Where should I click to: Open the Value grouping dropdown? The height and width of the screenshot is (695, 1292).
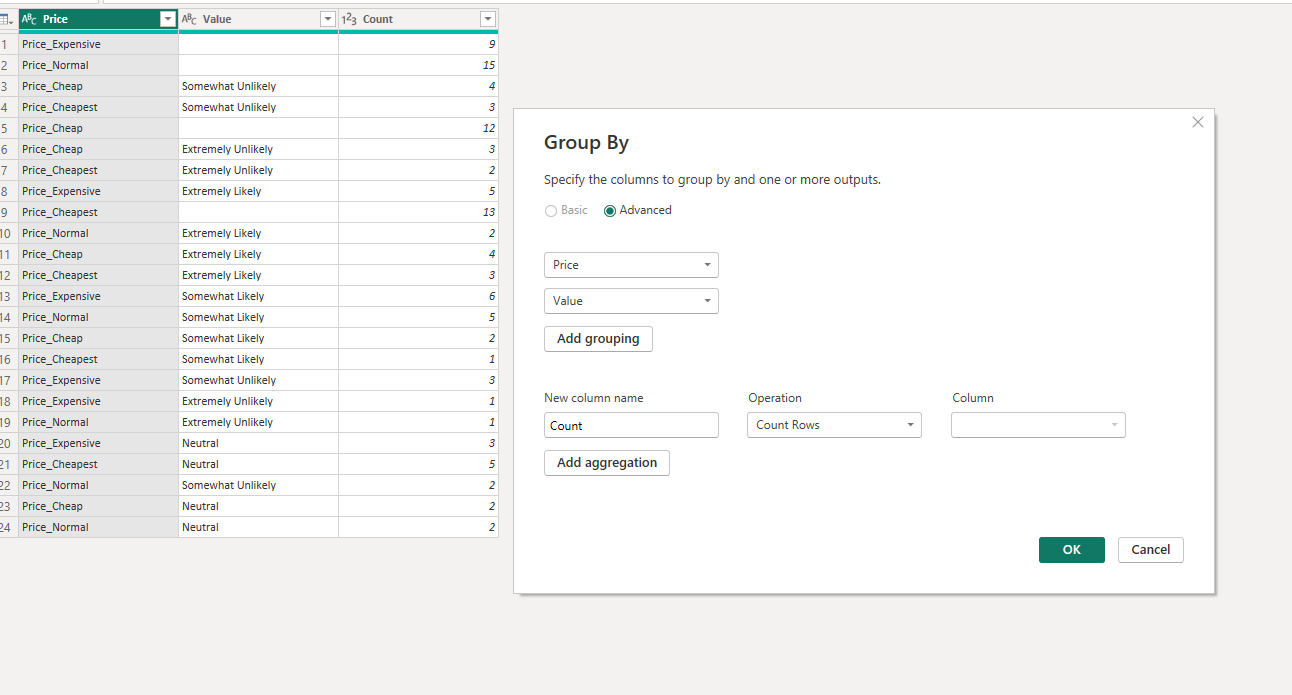(631, 301)
